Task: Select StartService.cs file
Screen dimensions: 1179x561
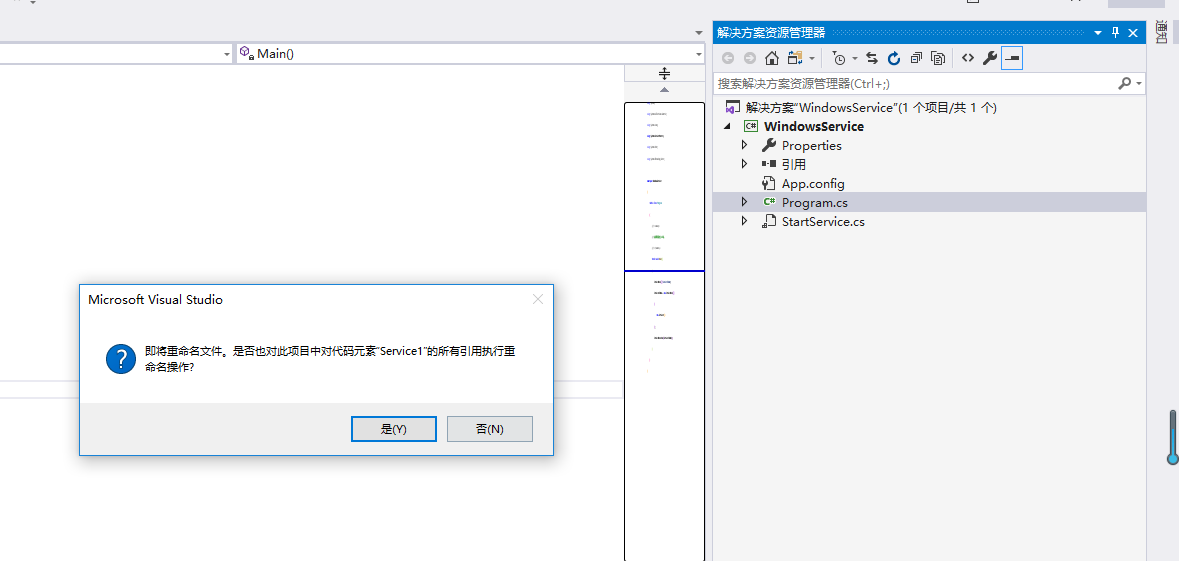Action: pyautogui.click(x=823, y=222)
